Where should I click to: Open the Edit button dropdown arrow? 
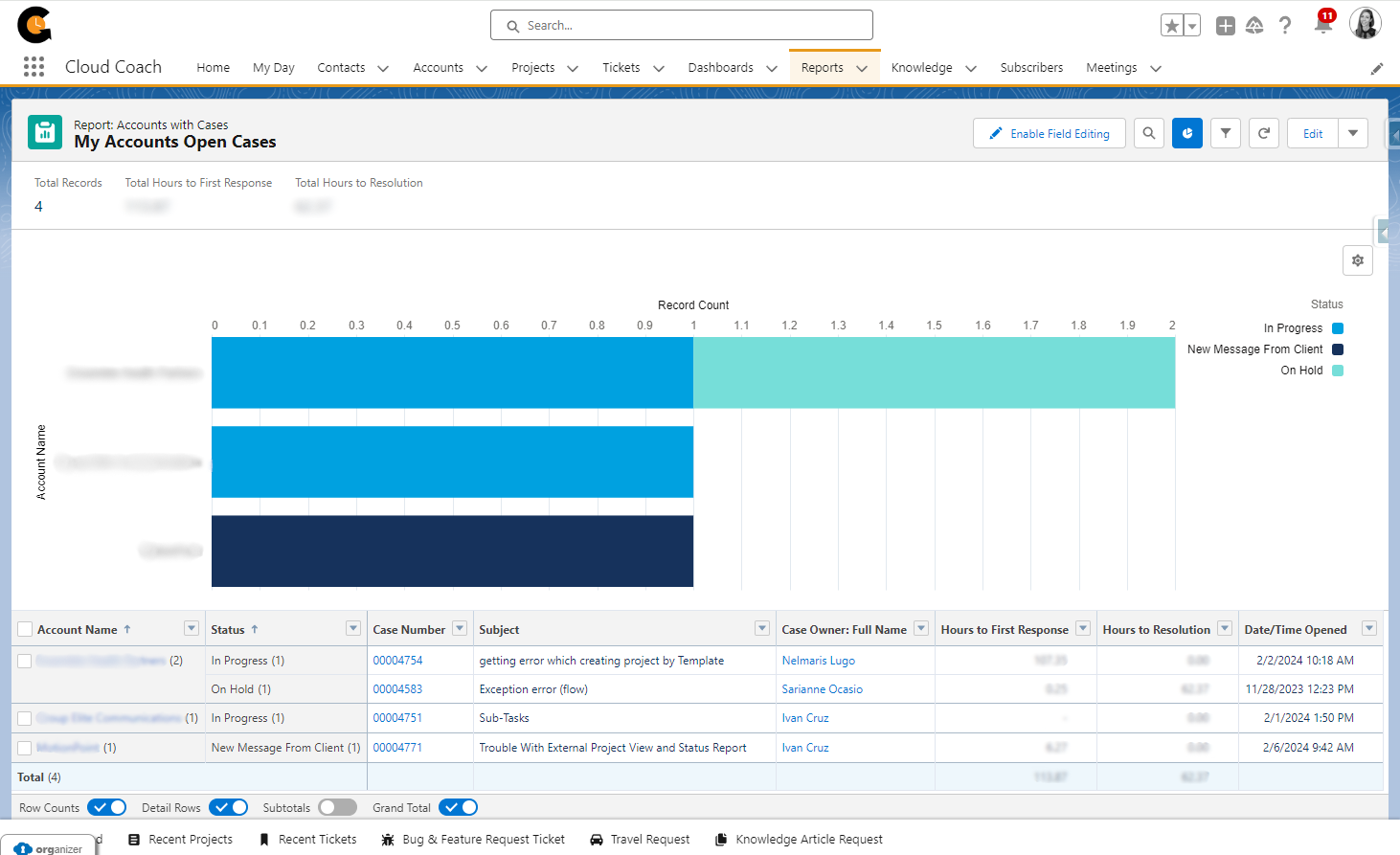pyautogui.click(x=1353, y=133)
